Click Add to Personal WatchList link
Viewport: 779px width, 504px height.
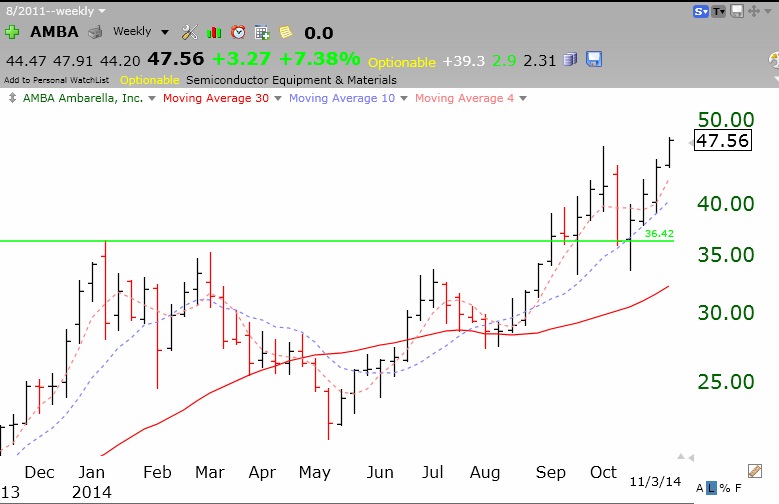coord(56,80)
